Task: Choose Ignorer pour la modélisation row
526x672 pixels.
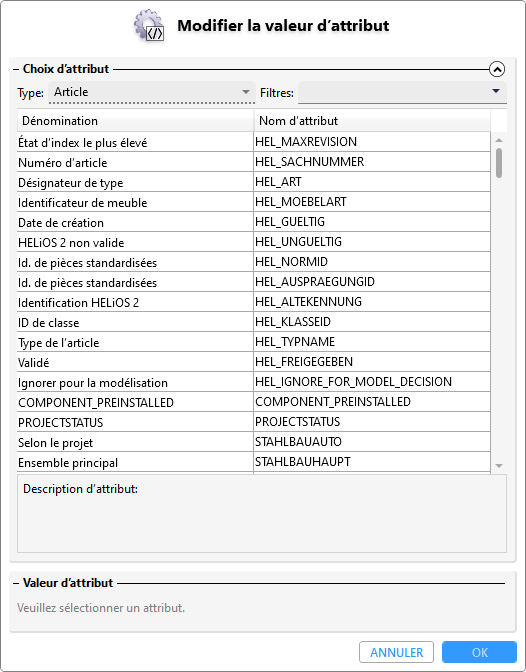Action: [253, 382]
